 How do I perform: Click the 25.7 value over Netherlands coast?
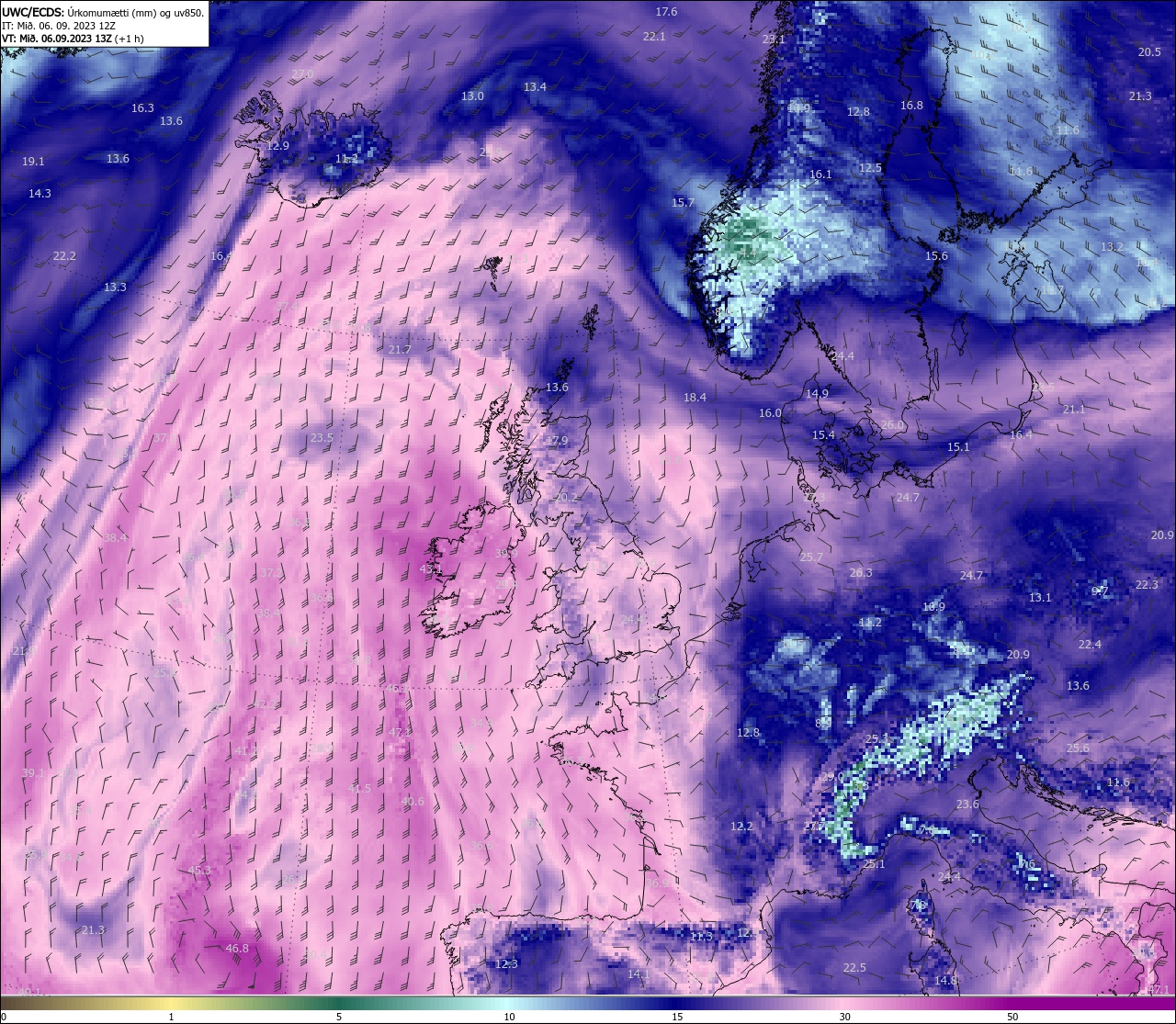point(811,557)
